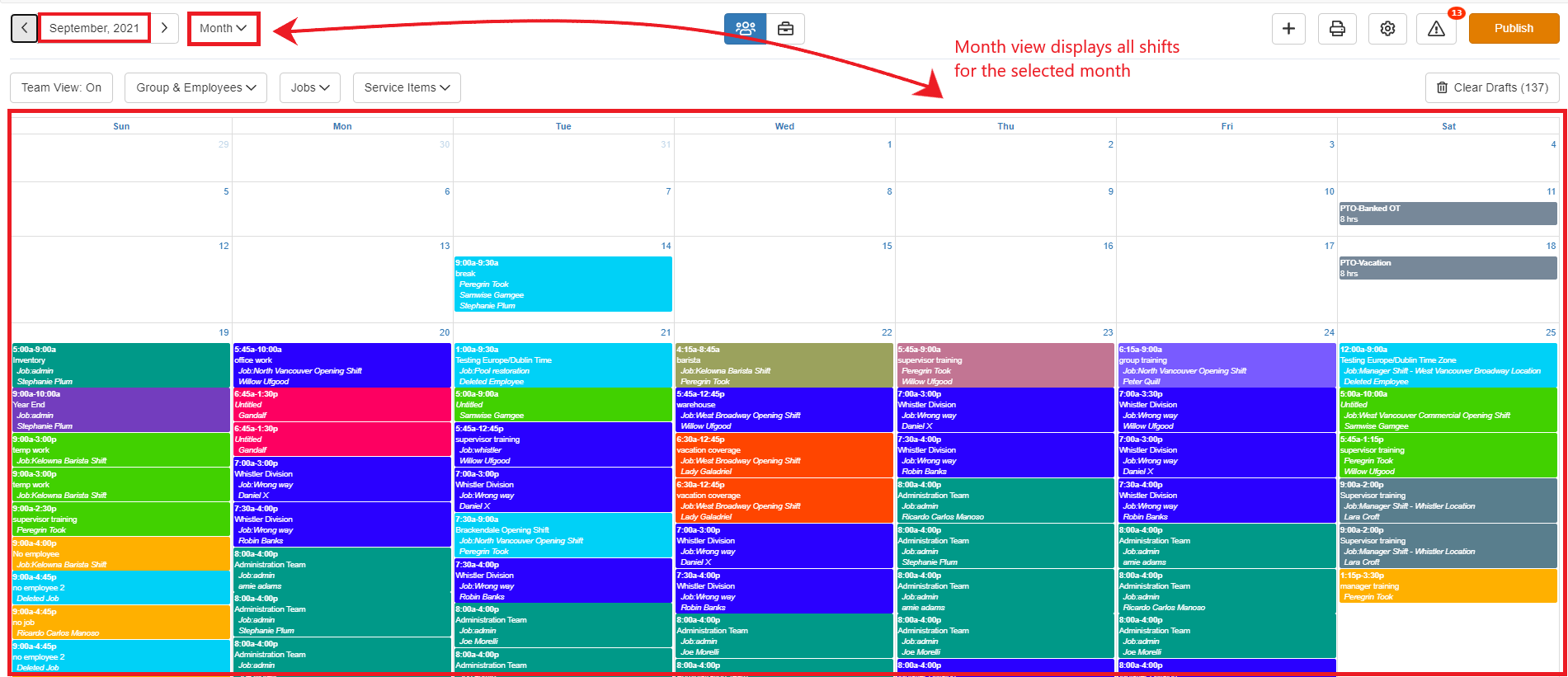The image size is (1568, 677).
Task: Open the 1:15p-3:30p manager training shift
Action: [1448, 585]
